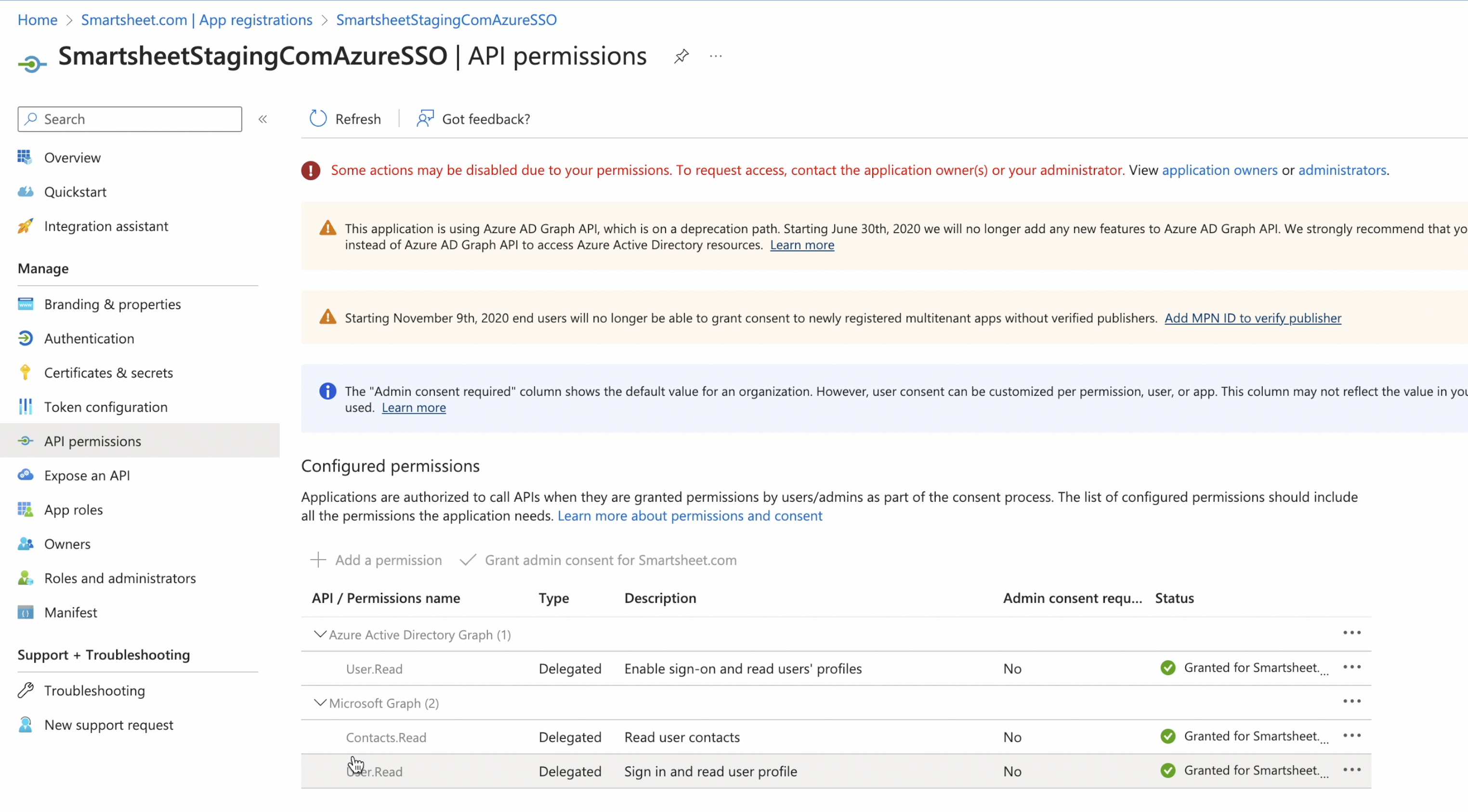Select Authentication in the Manage menu
The image size is (1468, 812).
[90, 339]
